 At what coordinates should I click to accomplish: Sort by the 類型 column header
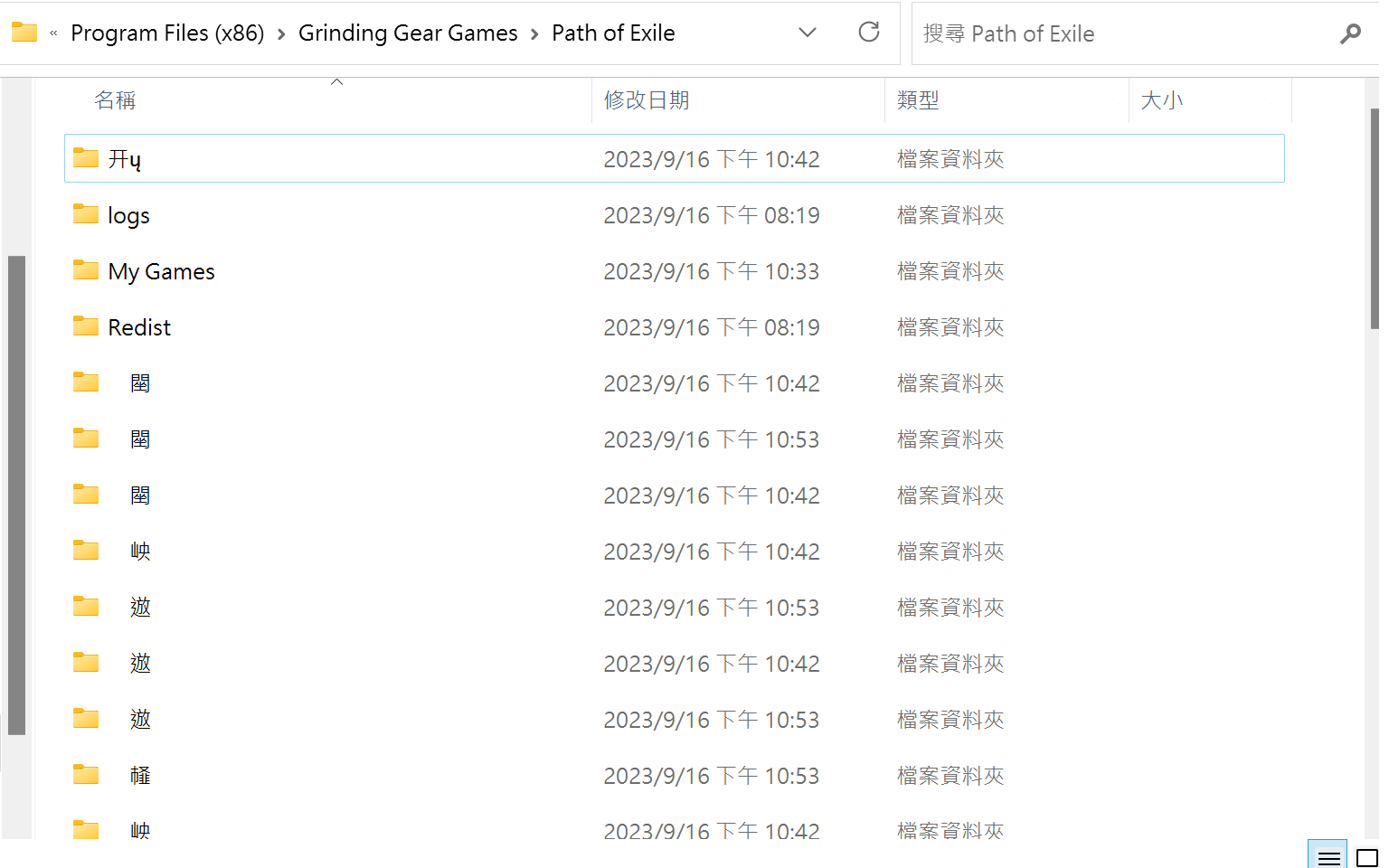click(x=917, y=100)
